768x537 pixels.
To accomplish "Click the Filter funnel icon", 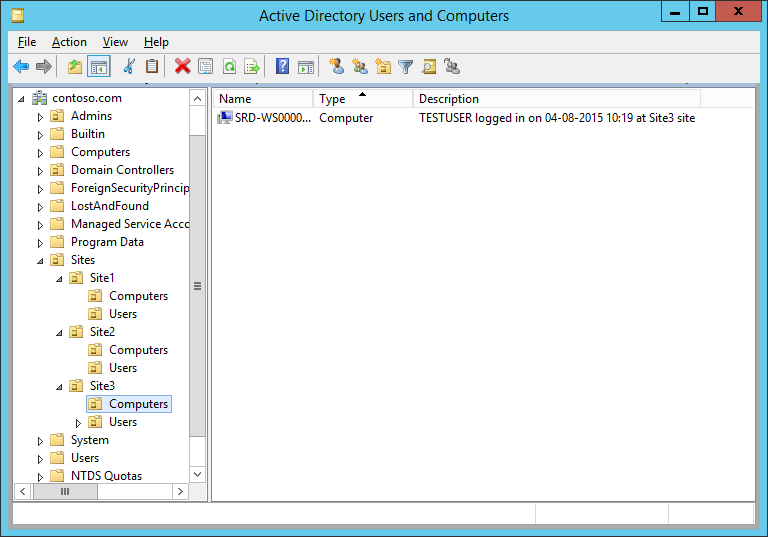I will (406, 66).
